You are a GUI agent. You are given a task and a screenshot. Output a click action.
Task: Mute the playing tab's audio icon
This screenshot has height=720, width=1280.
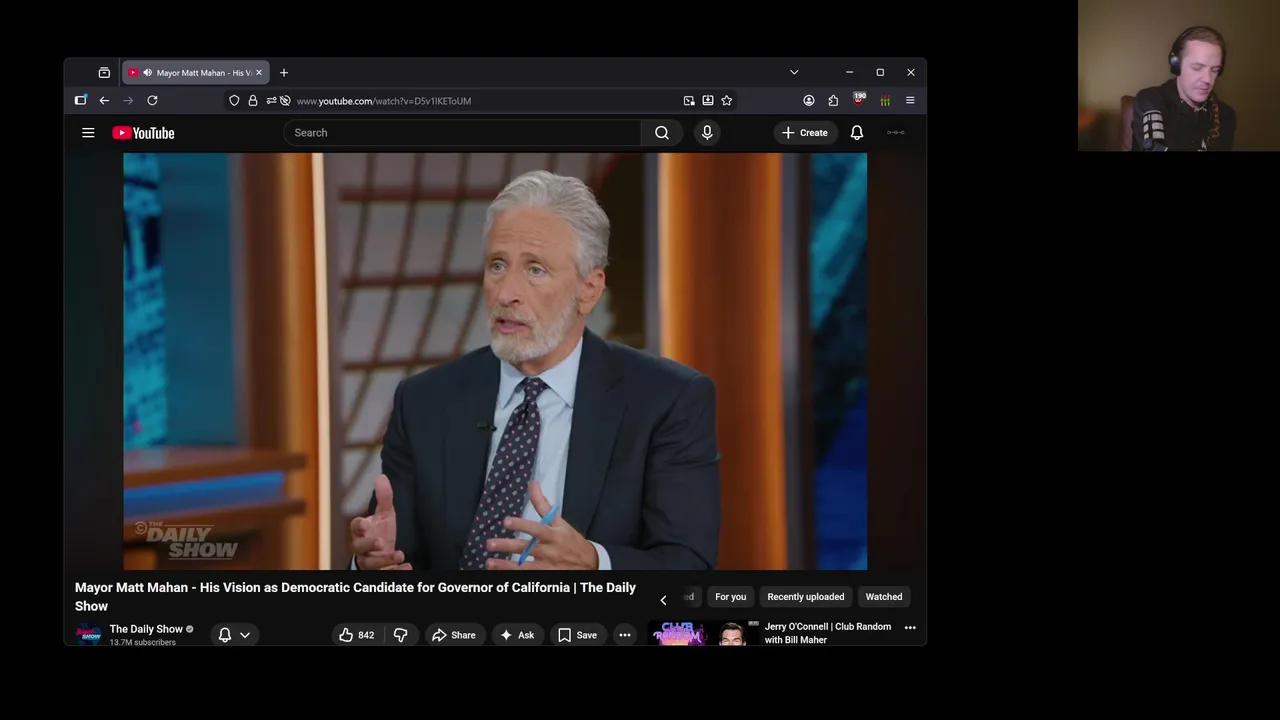click(147, 73)
